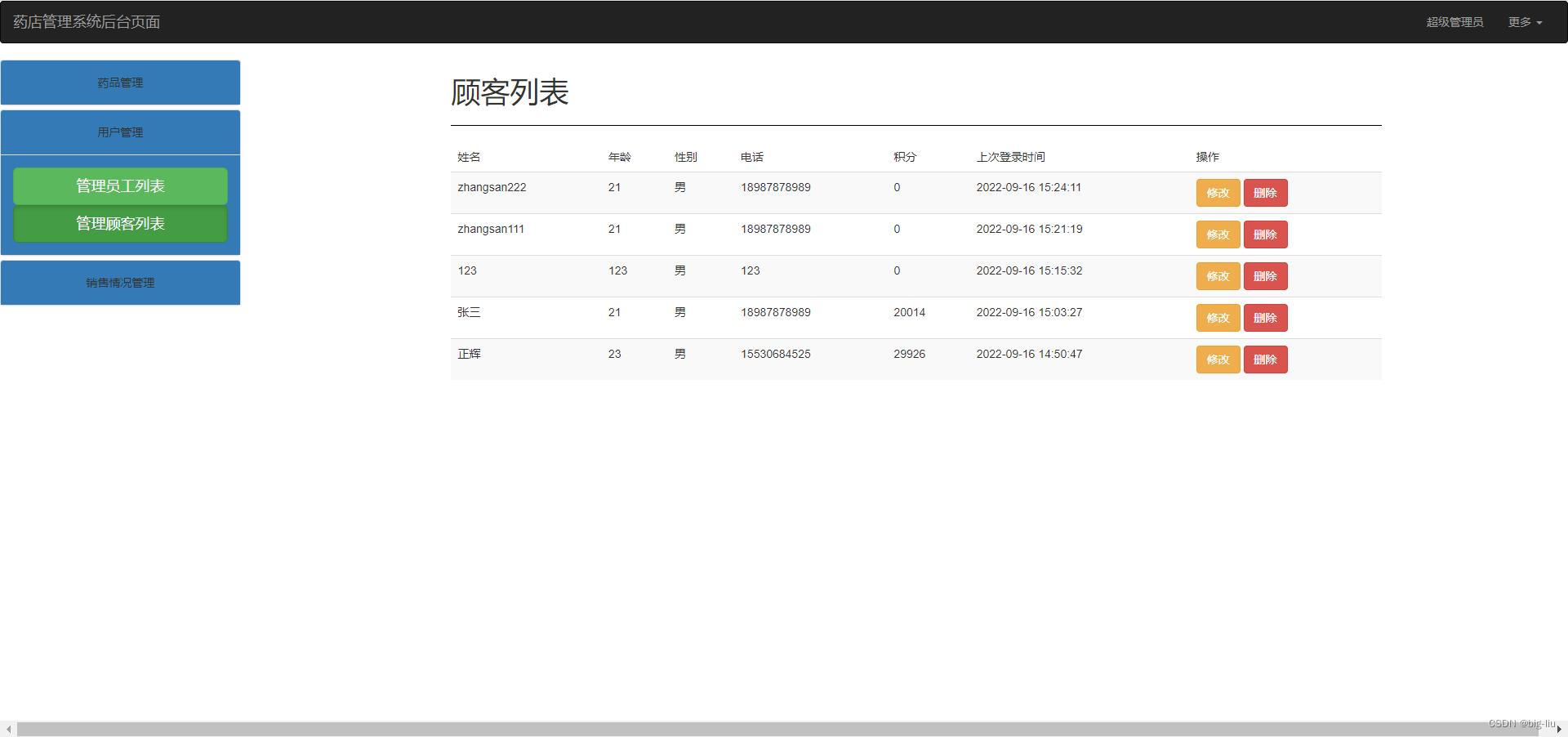Click 删除 for 张三
The width and height of the screenshot is (1568, 737).
click(x=1265, y=318)
